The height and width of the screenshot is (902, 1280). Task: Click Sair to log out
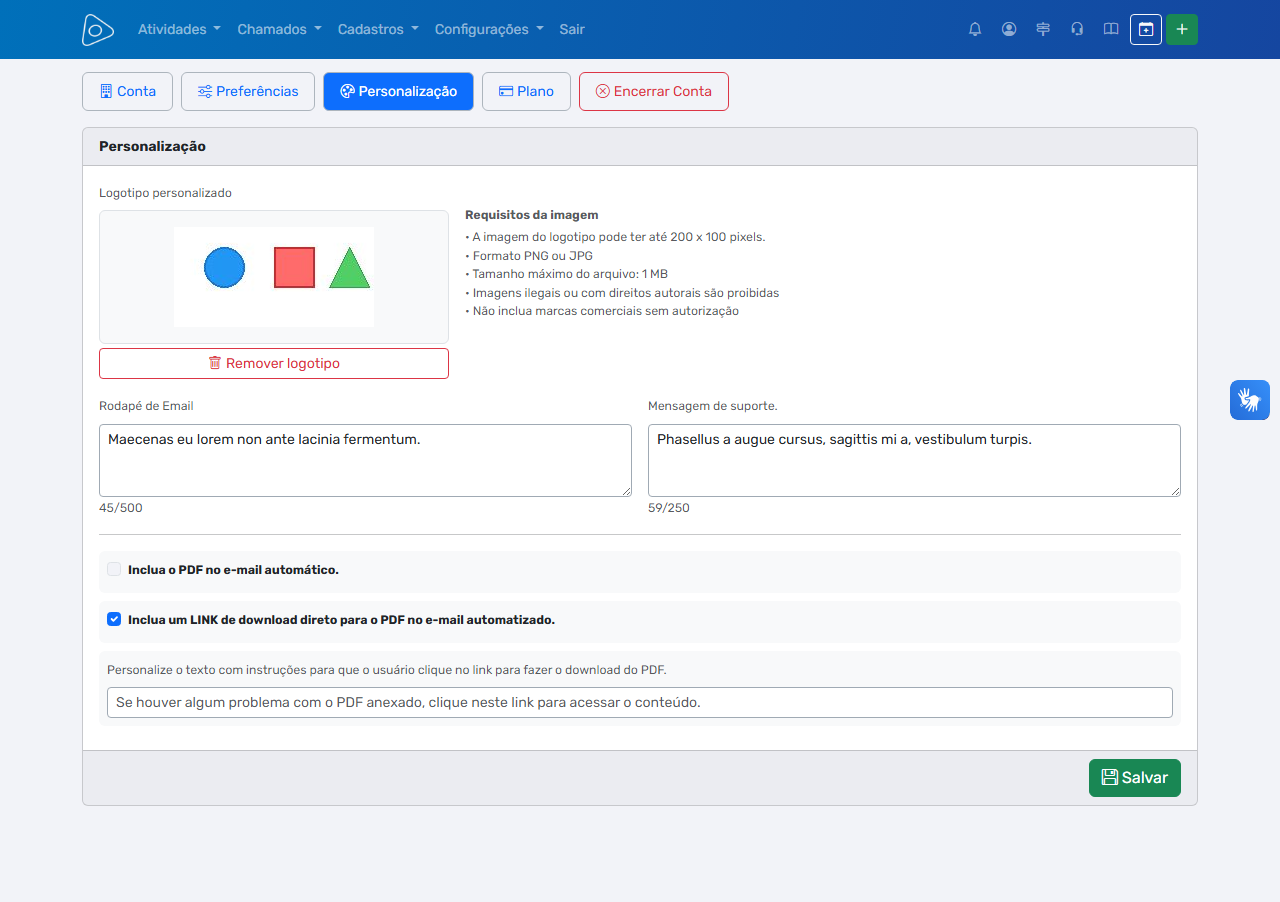(x=572, y=29)
